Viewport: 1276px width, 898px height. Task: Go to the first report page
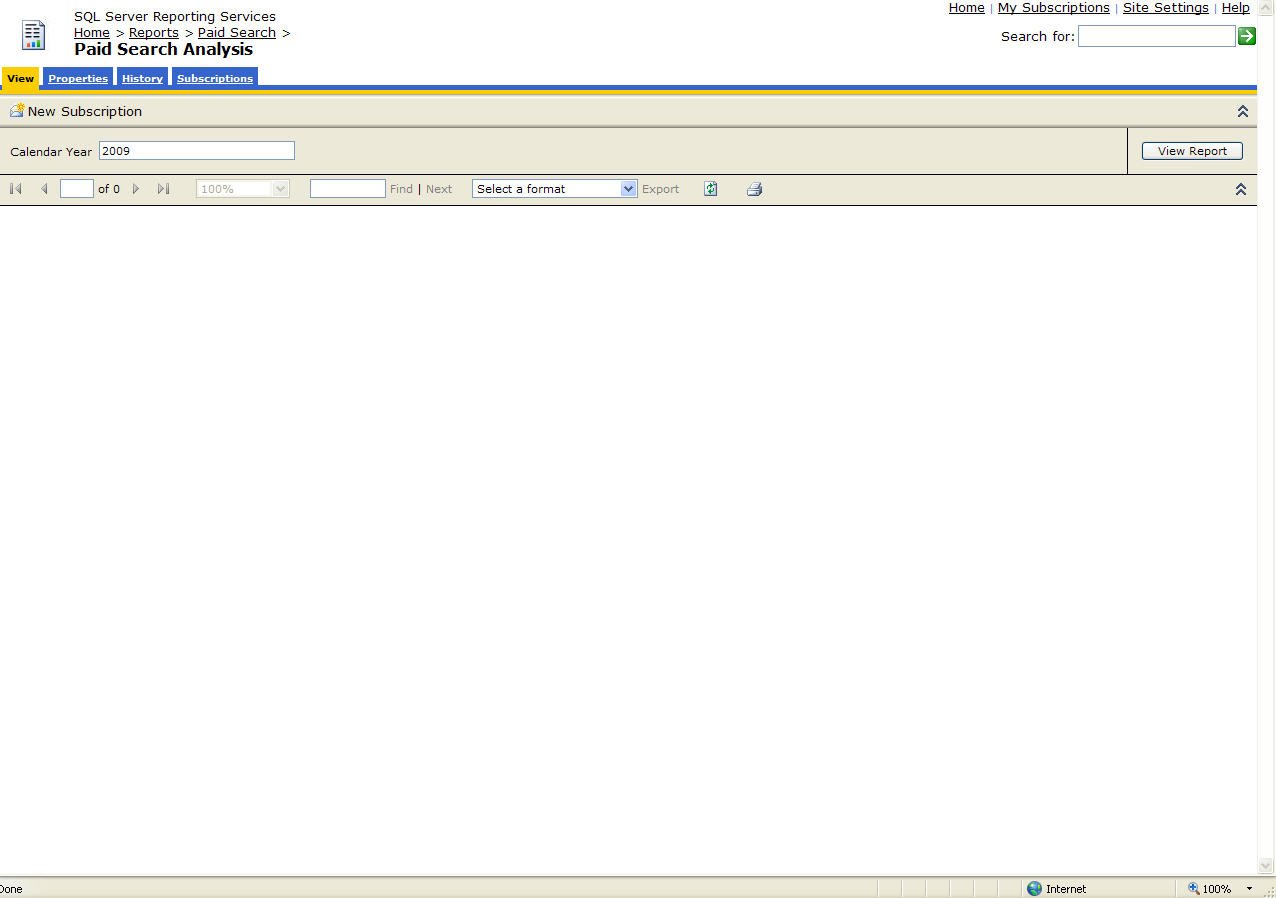coord(15,188)
